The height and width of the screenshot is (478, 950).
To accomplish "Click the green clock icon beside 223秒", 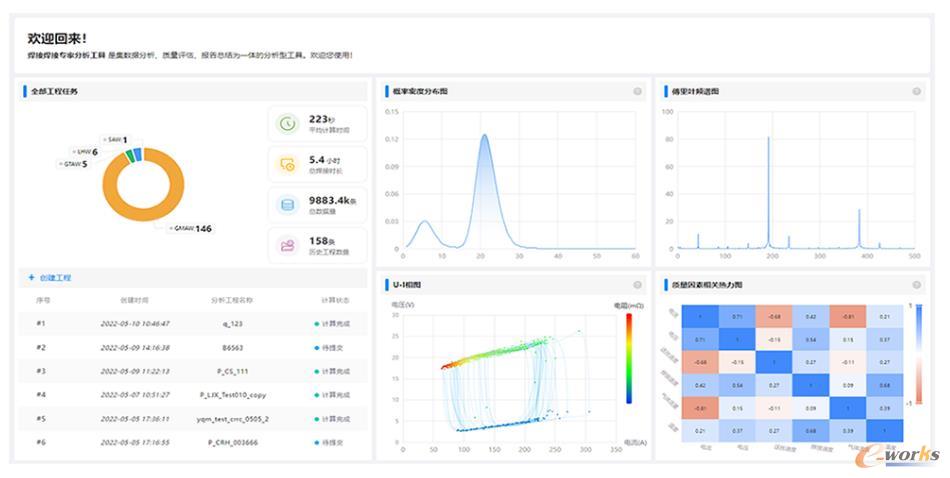I will tap(287, 124).
